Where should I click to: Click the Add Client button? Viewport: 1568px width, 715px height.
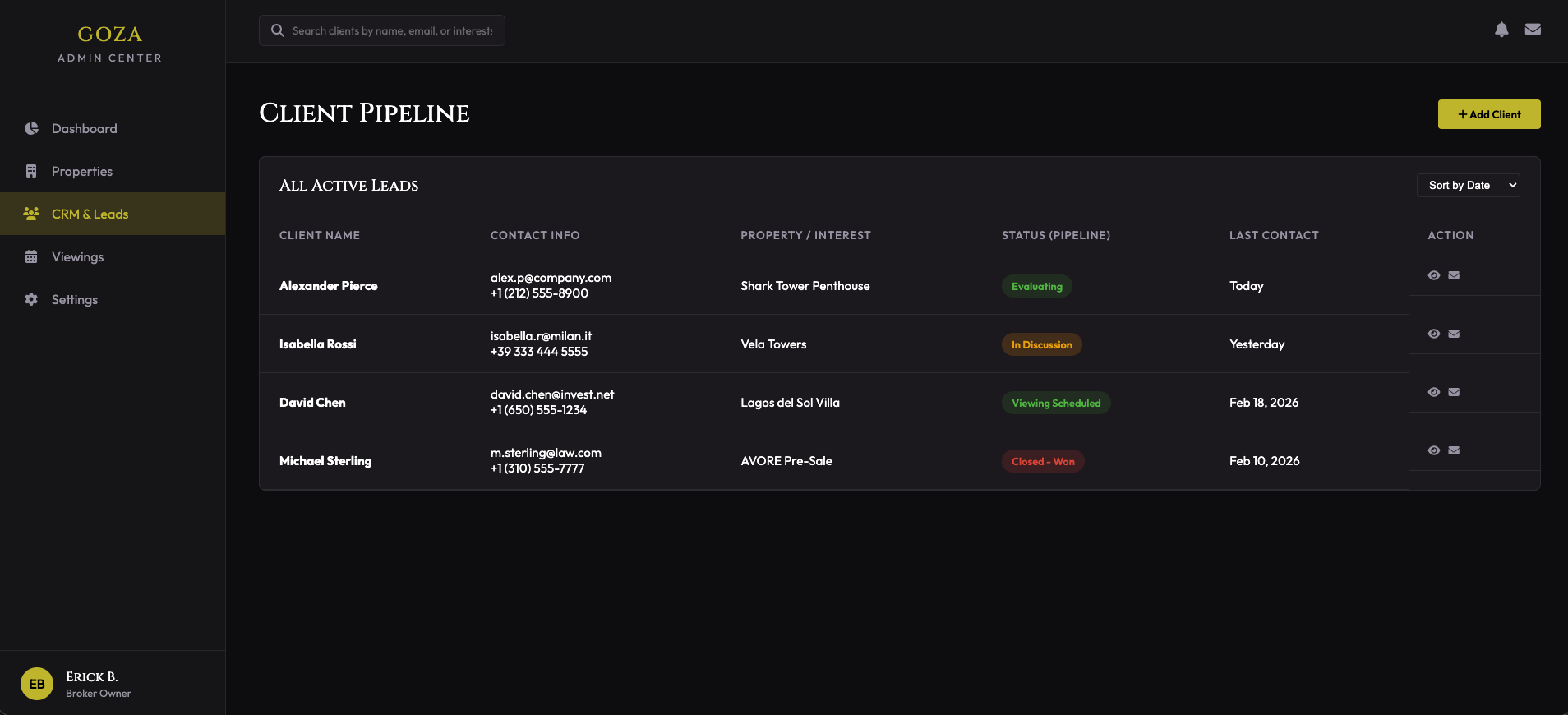tap(1488, 114)
